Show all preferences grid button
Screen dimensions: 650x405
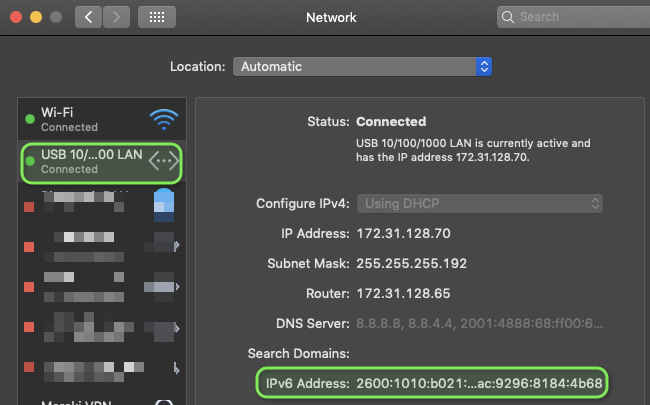(157, 17)
